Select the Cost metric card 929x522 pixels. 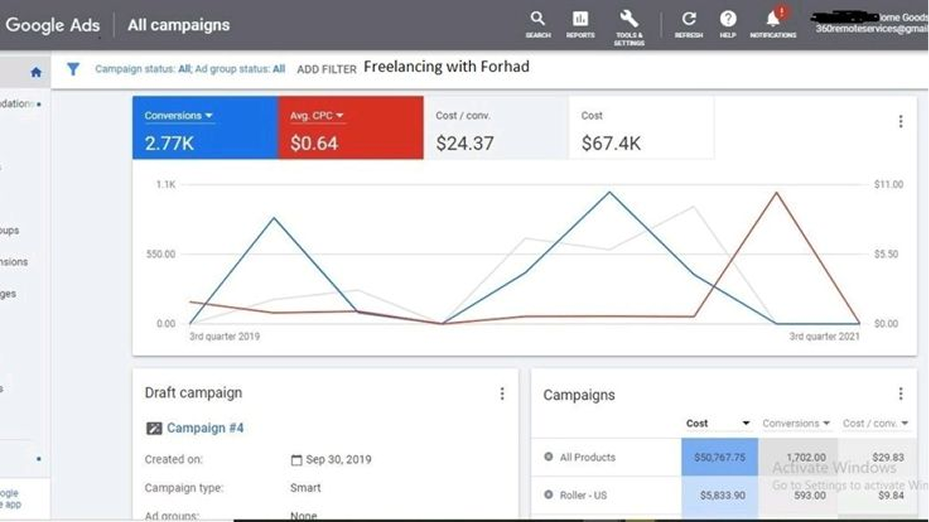pyautogui.click(x=640, y=129)
